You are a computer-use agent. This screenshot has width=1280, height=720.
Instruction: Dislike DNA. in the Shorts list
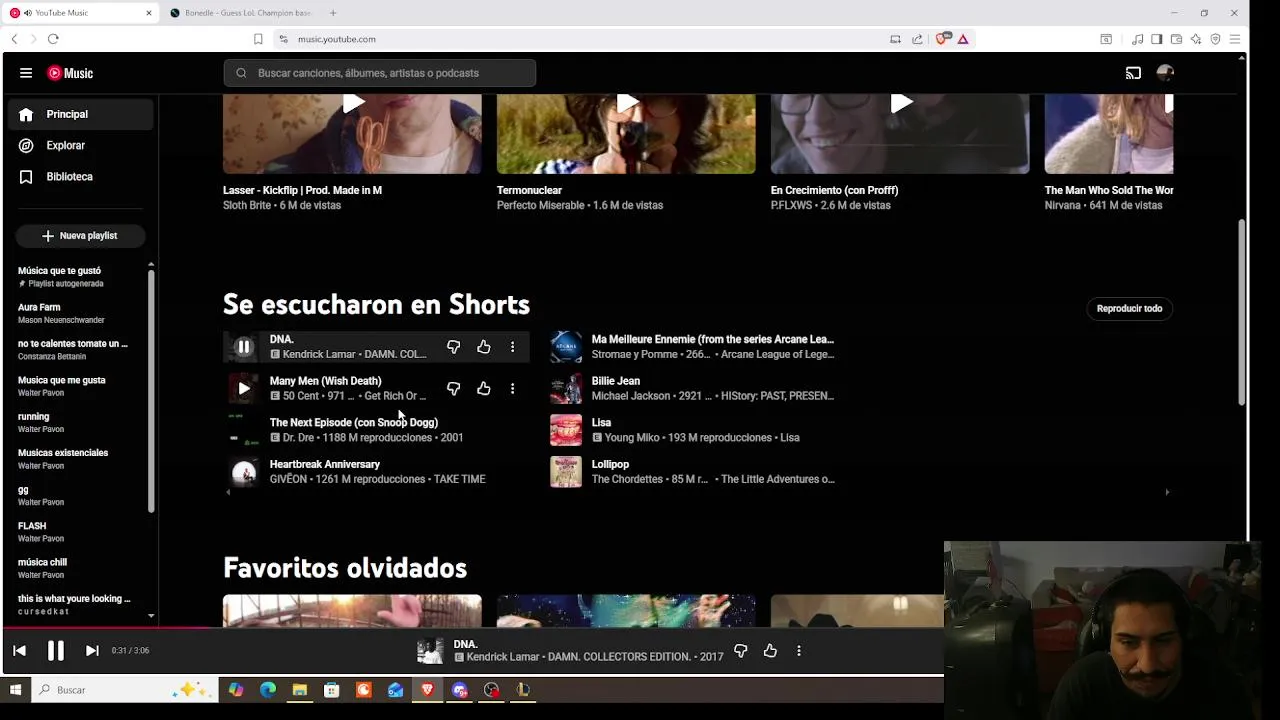453,347
